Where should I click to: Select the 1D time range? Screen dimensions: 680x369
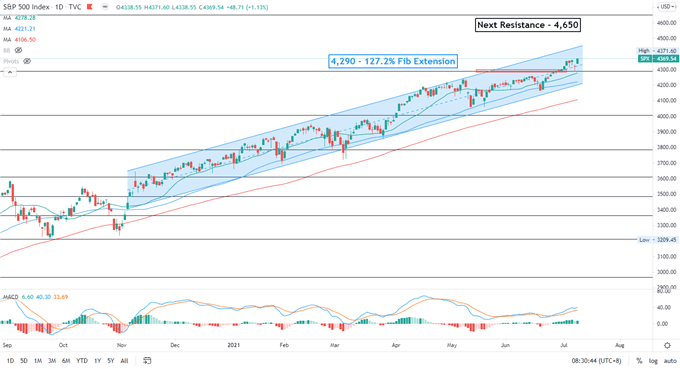(x=10, y=360)
